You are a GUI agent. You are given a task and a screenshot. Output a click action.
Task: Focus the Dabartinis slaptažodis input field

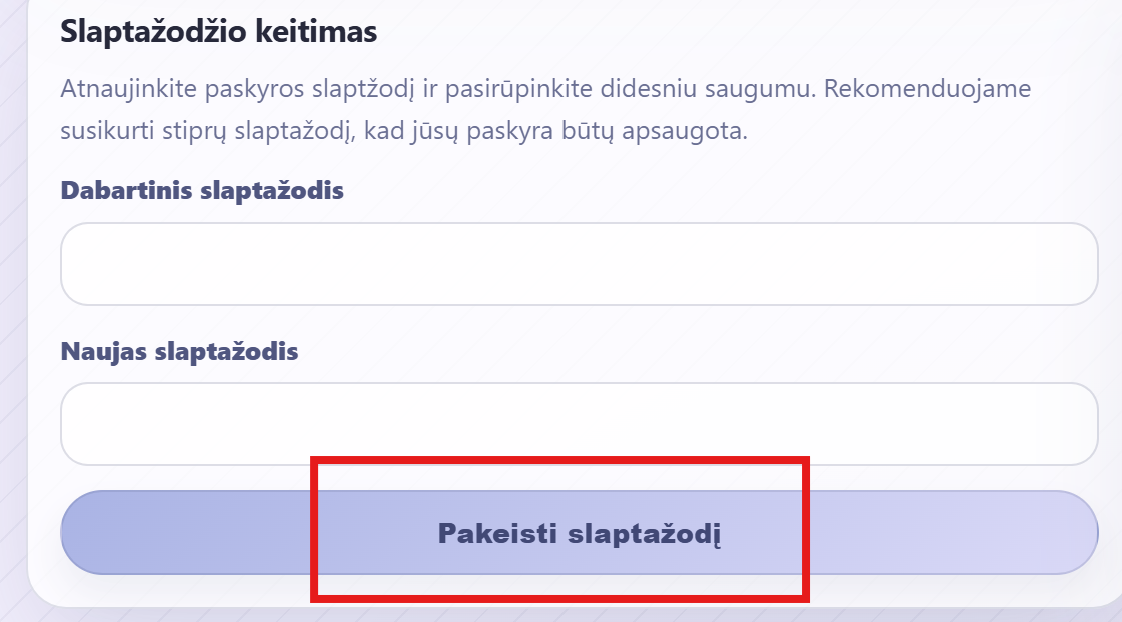579,264
